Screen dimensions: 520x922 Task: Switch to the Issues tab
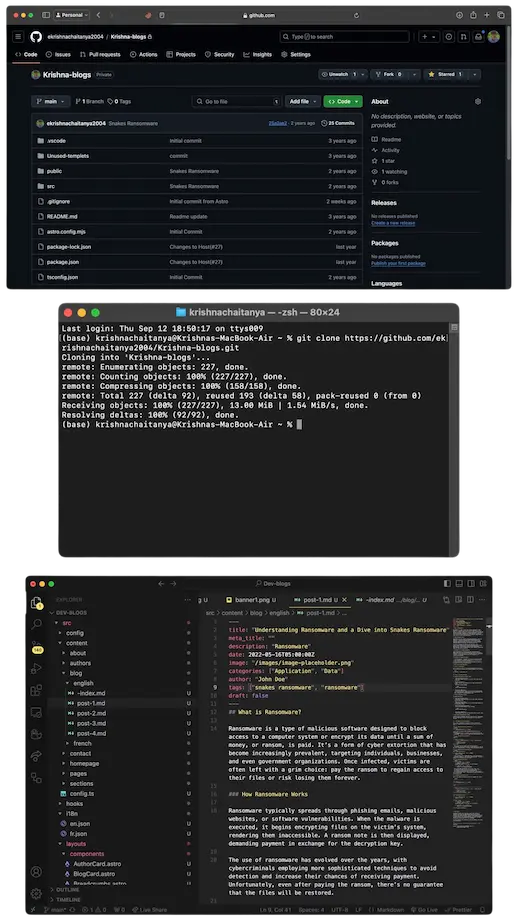pyautogui.click(x=58, y=54)
